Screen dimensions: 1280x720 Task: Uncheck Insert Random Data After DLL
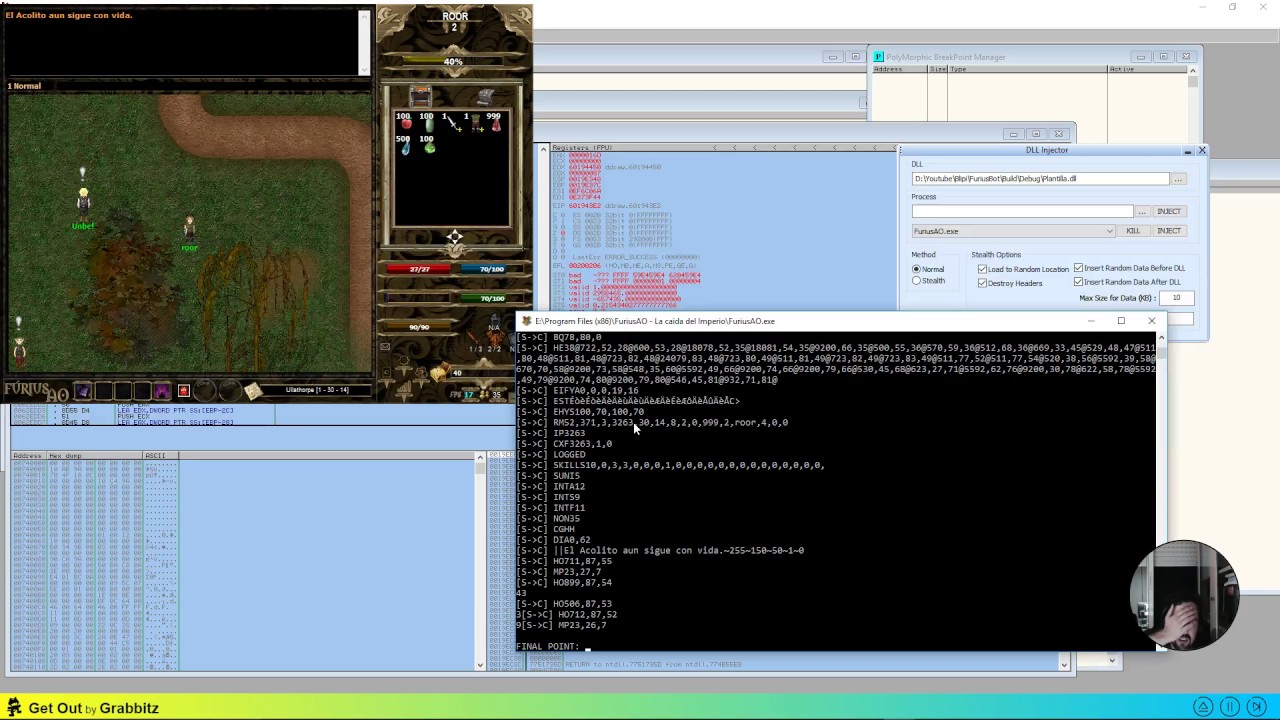pos(1078,282)
